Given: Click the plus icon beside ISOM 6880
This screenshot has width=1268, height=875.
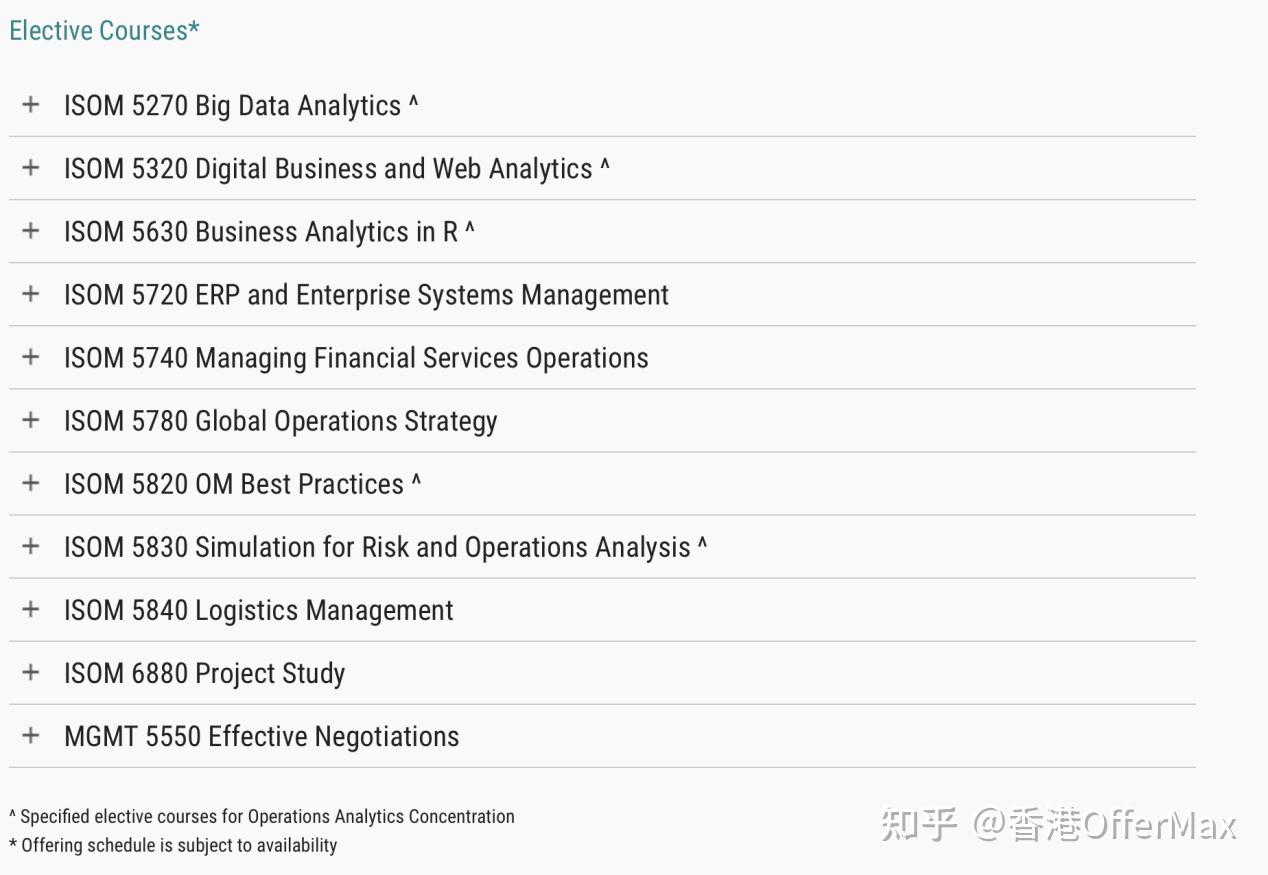Looking at the screenshot, I should [x=30, y=673].
